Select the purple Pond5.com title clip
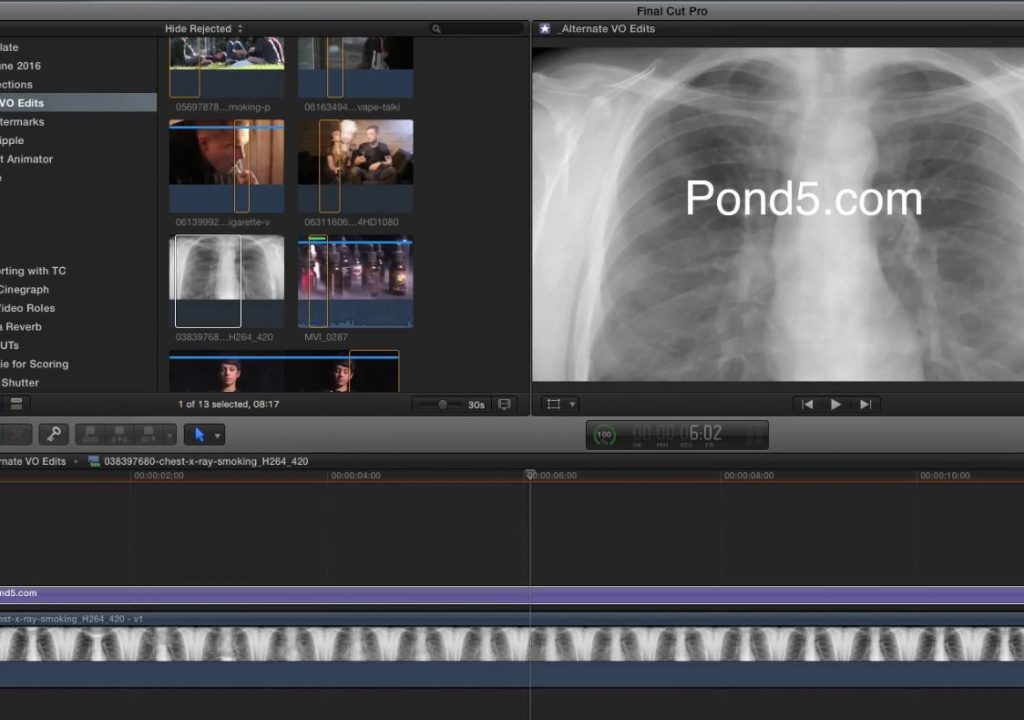 tap(512, 594)
